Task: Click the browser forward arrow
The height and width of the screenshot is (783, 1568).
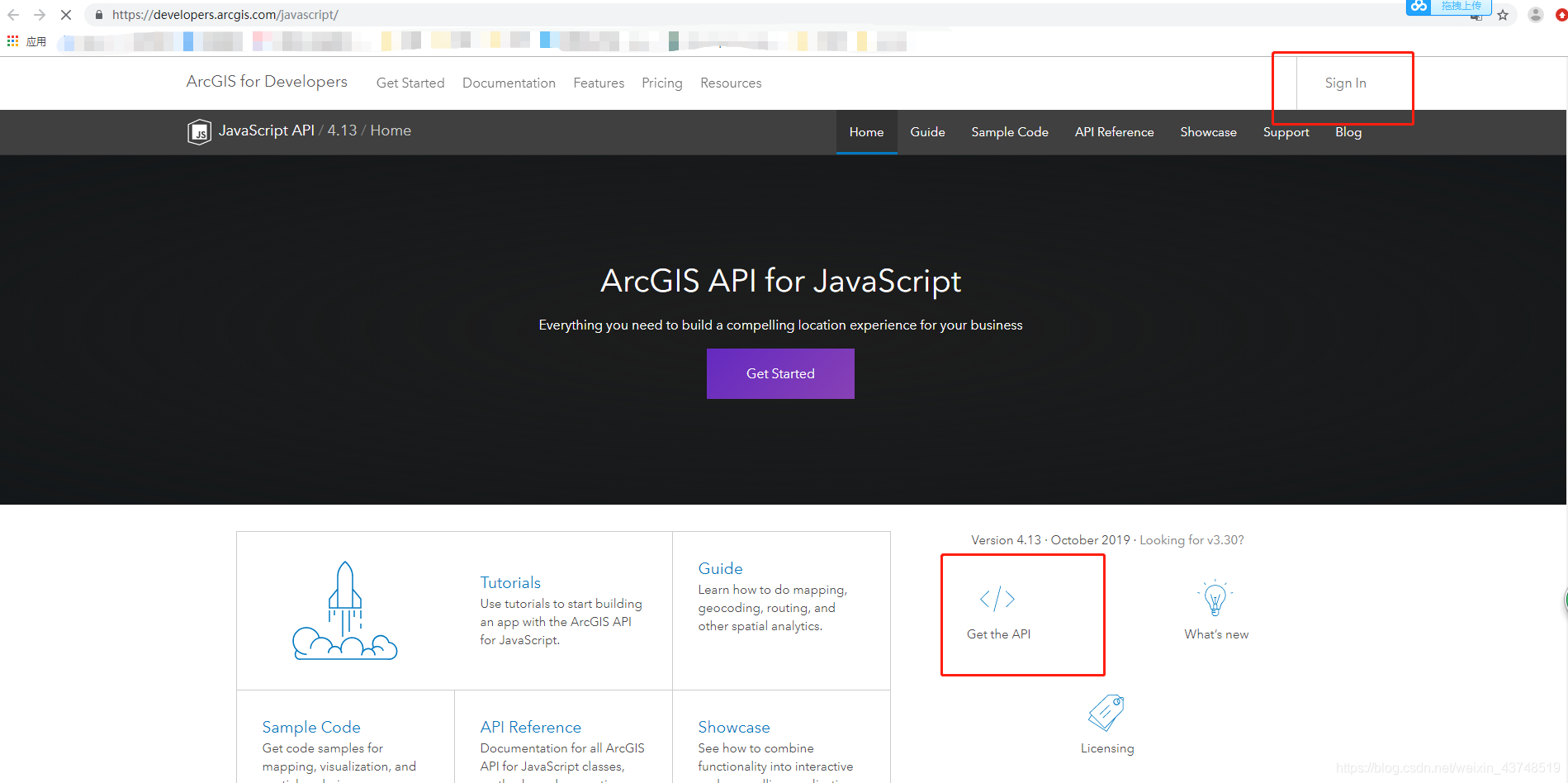Action: click(40, 15)
